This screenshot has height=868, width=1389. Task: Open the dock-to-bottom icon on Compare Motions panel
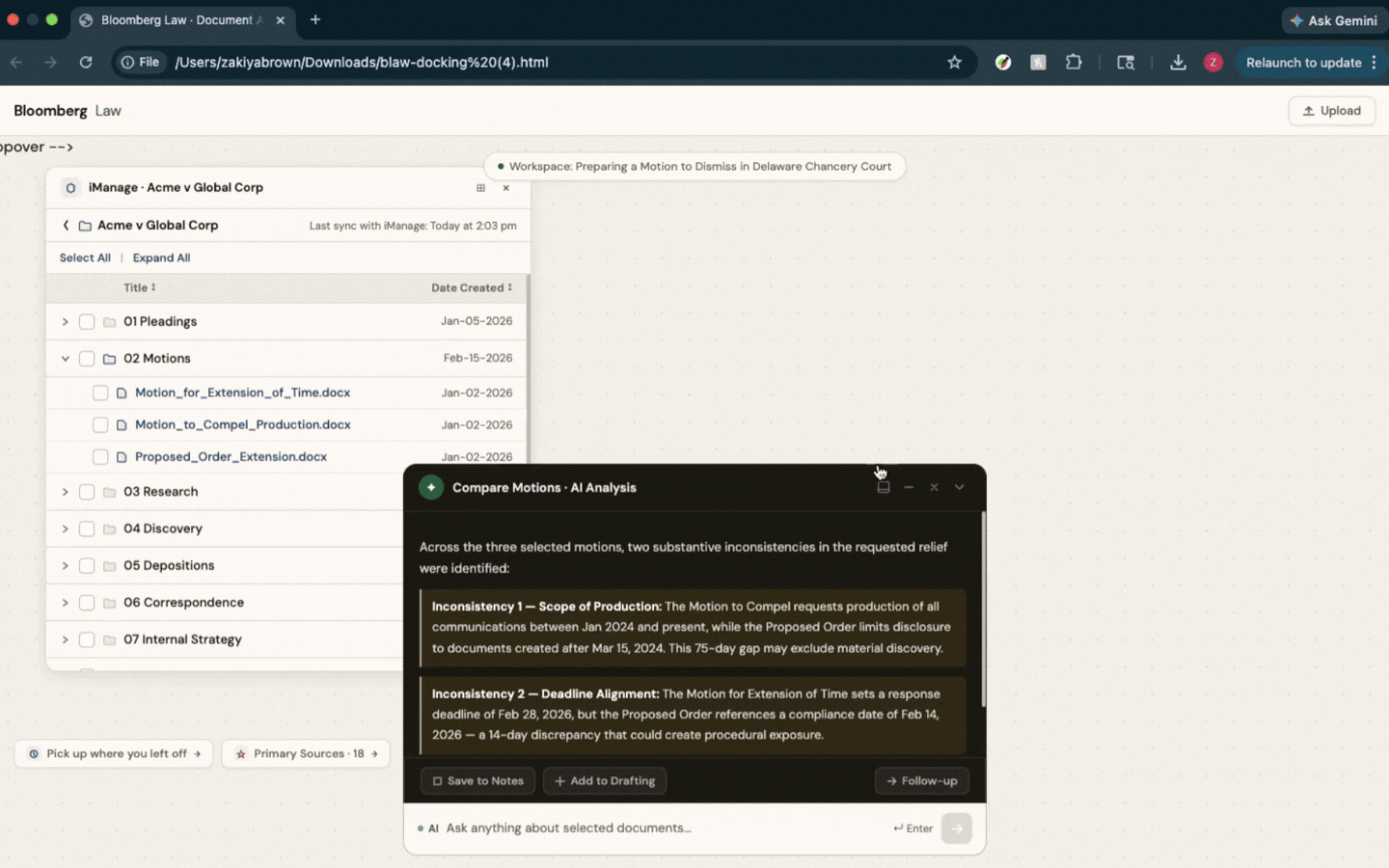(x=883, y=487)
